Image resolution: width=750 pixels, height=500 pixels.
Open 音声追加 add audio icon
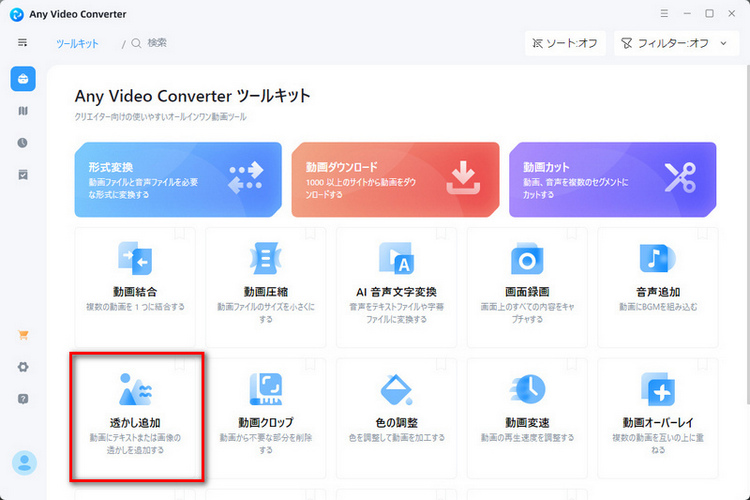tap(658, 258)
